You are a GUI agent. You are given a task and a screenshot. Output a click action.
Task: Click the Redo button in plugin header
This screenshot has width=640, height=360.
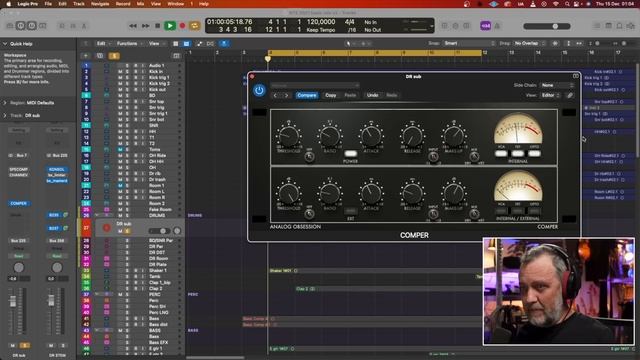click(x=391, y=95)
